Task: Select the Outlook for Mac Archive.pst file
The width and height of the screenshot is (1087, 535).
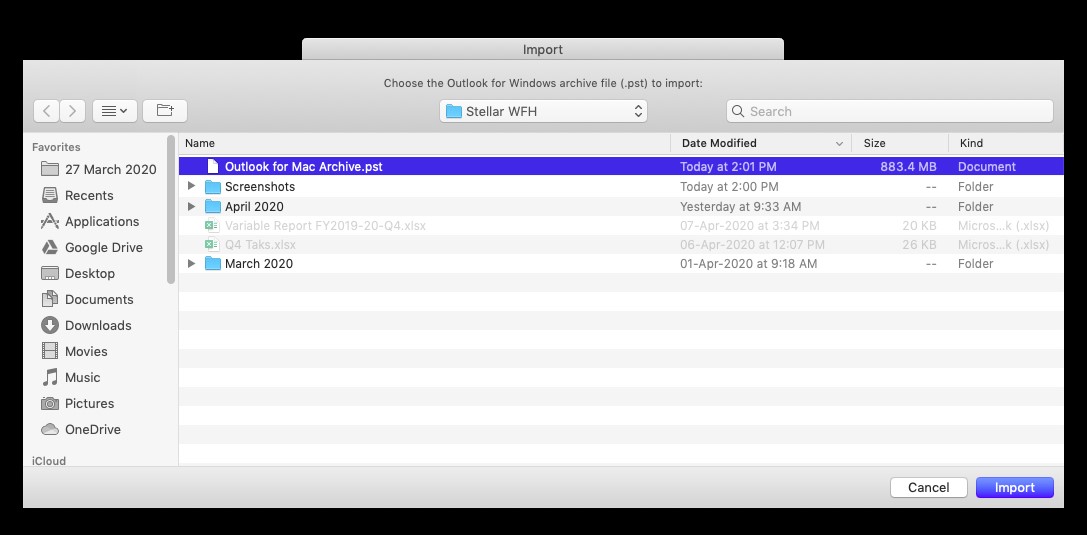Action: click(303, 167)
